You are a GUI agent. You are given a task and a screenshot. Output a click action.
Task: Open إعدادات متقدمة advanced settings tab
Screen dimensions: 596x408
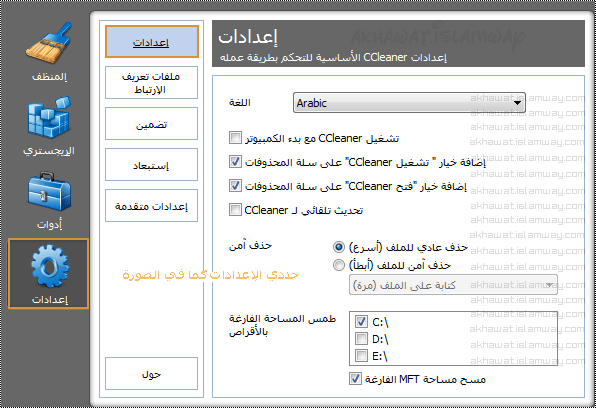(152, 206)
